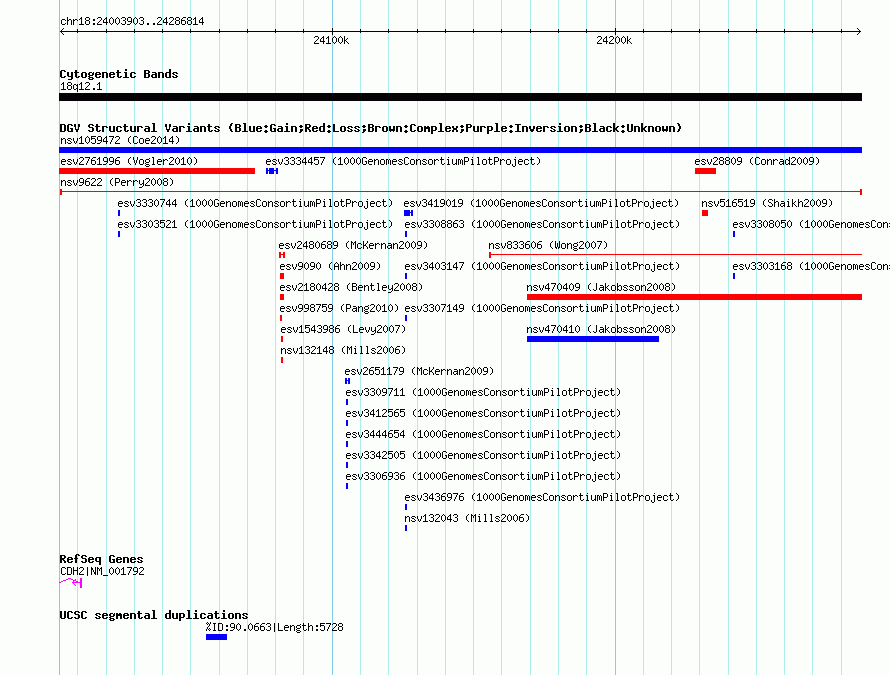Image resolution: width=890 pixels, height=675 pixels.
Task: Click the chr18:24003903..24286814 coordinate label
Action: (132, 21)
